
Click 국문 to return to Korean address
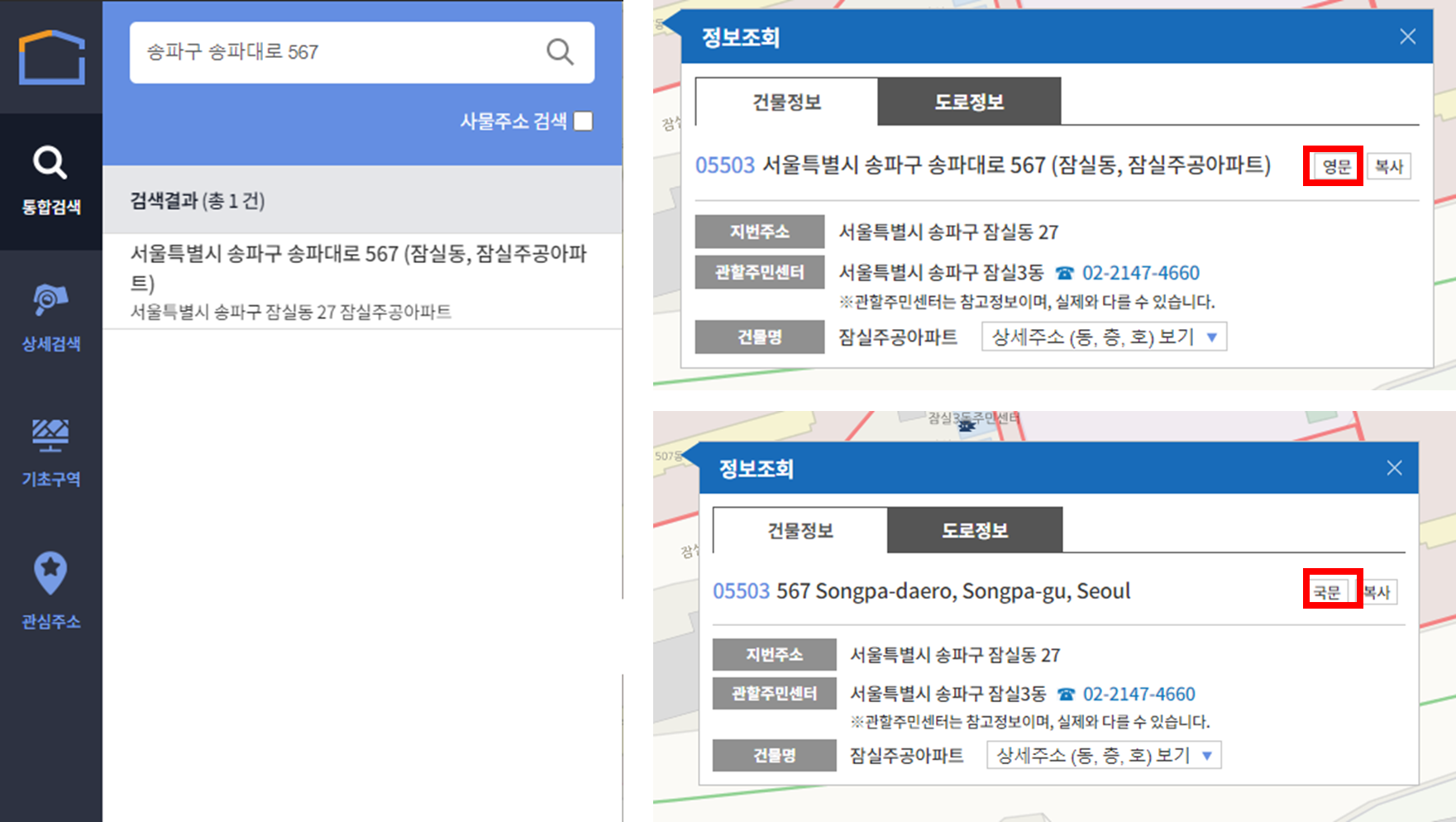tap(1329, 590)
